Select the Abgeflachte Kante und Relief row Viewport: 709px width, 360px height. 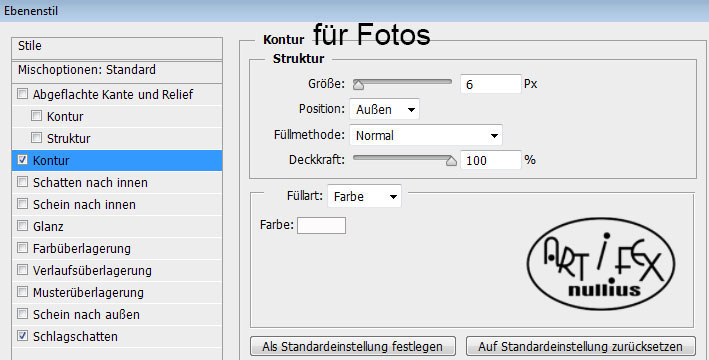117,94
